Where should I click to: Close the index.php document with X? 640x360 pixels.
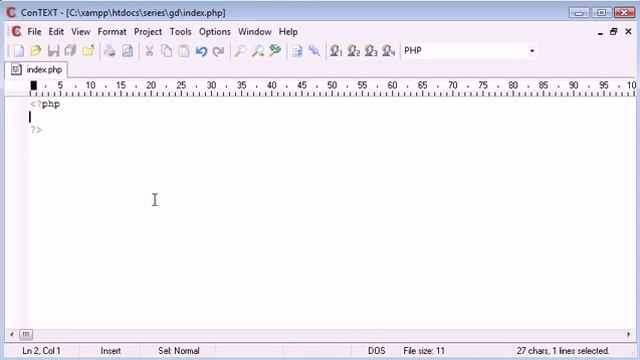628,31
